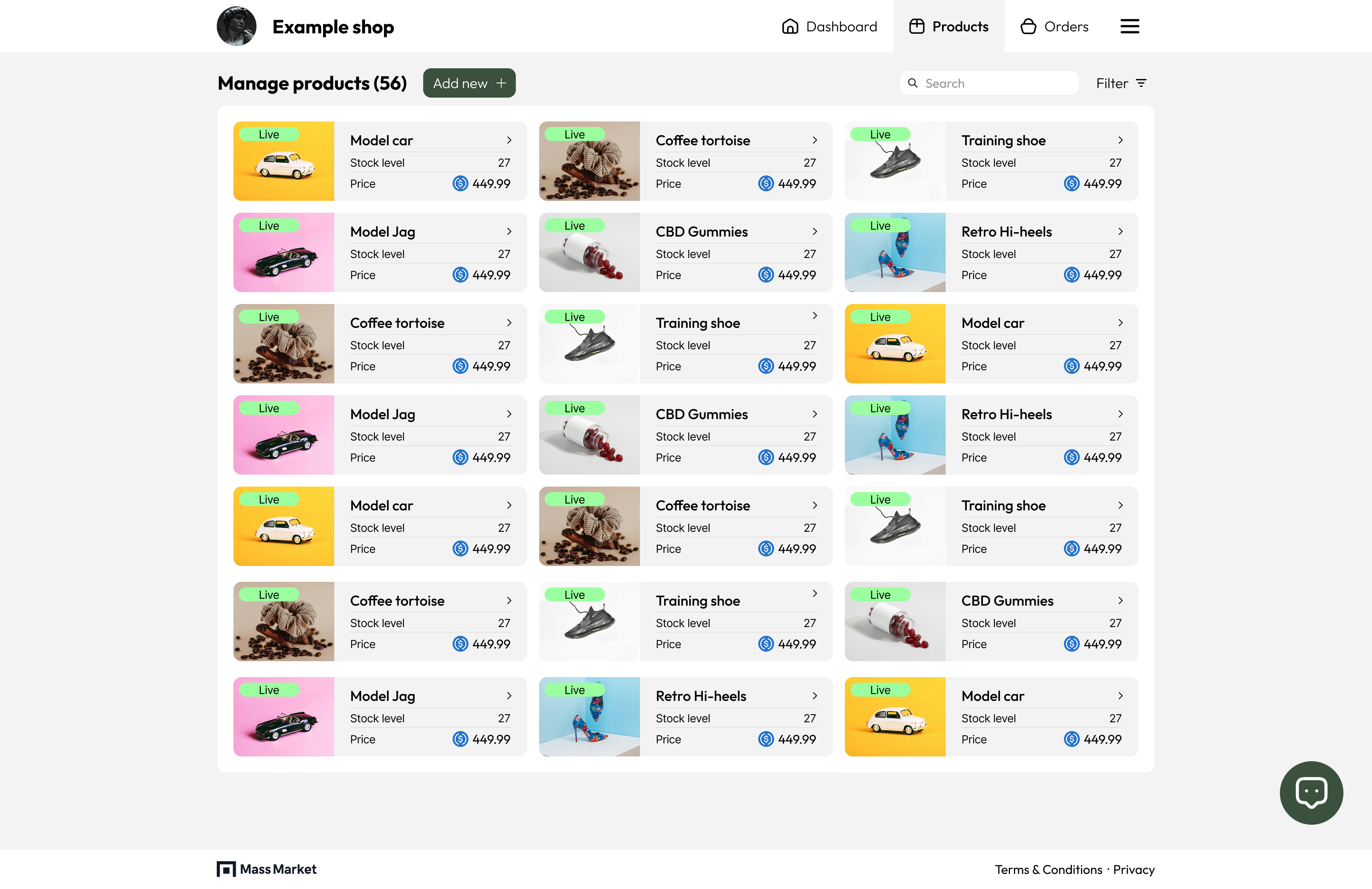The image size is (1372, 889).
Task: Open the Terms & Conditions link
Action: tap(1048, 870)
